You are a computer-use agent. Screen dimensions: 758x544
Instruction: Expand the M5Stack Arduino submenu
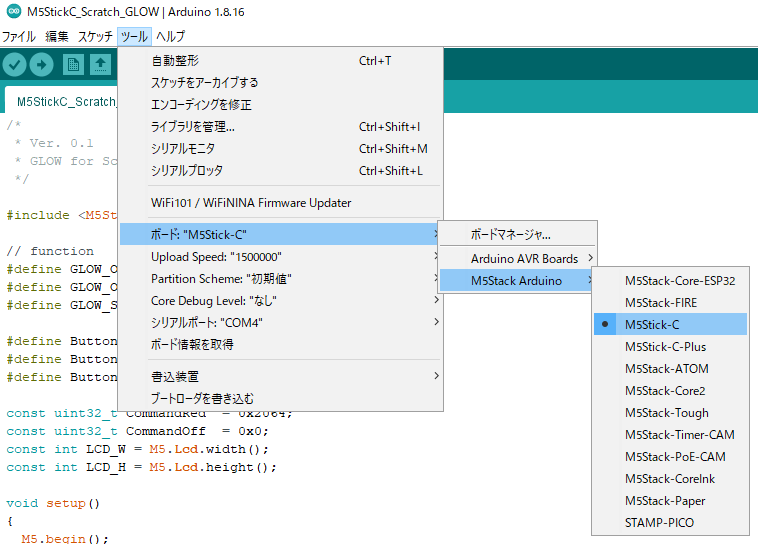(x=518, y=280)
